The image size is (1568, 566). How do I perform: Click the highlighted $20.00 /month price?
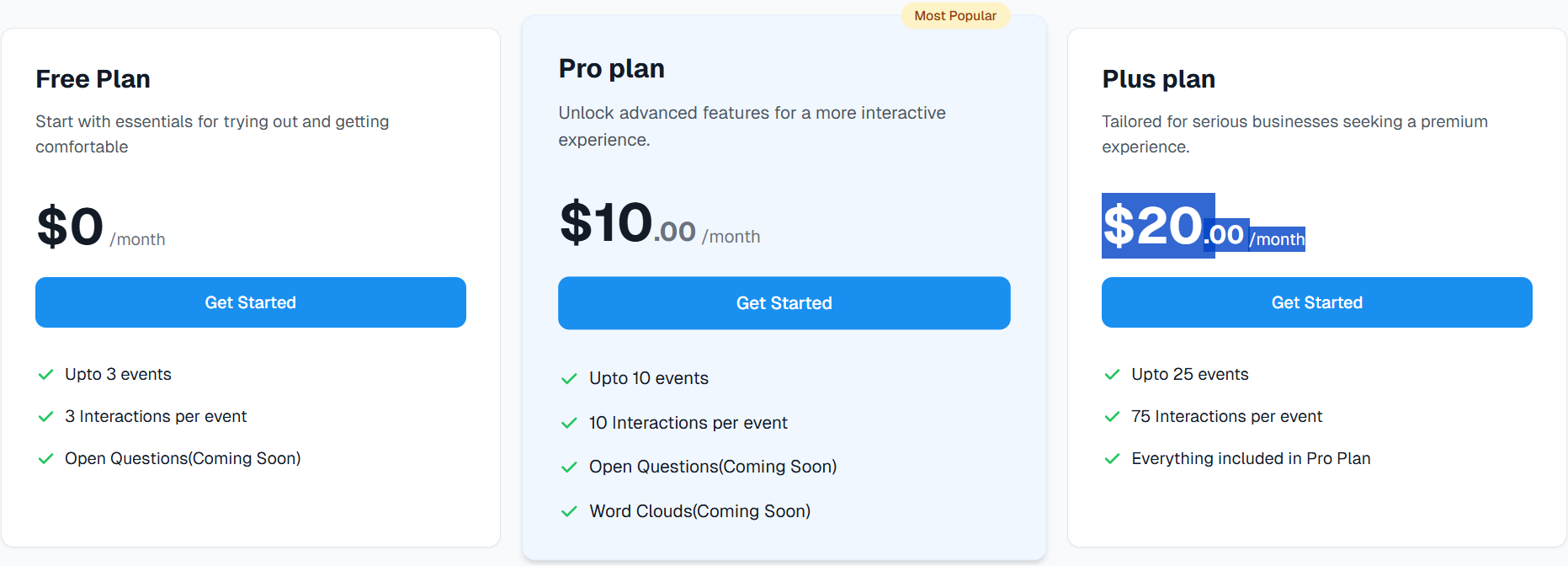[x=1204, y=227]
